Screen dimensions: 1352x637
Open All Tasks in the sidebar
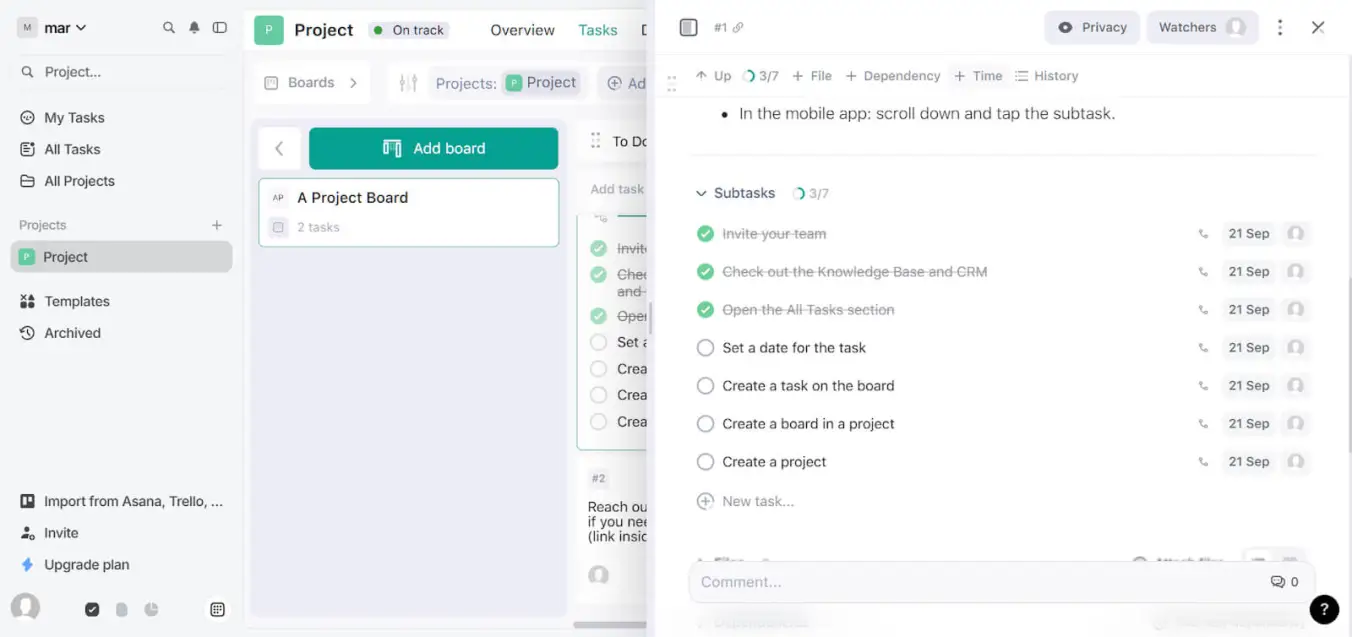(72, 149)
